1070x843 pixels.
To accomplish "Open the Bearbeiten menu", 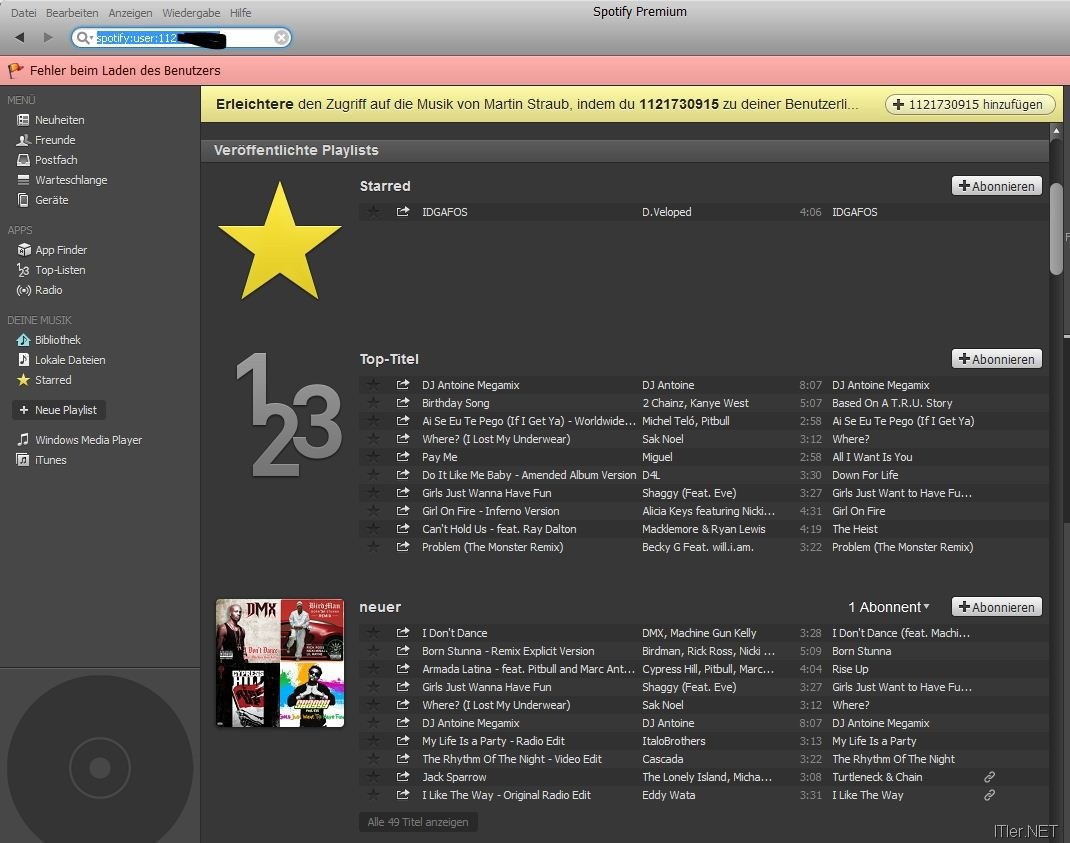I will [72, 13].
